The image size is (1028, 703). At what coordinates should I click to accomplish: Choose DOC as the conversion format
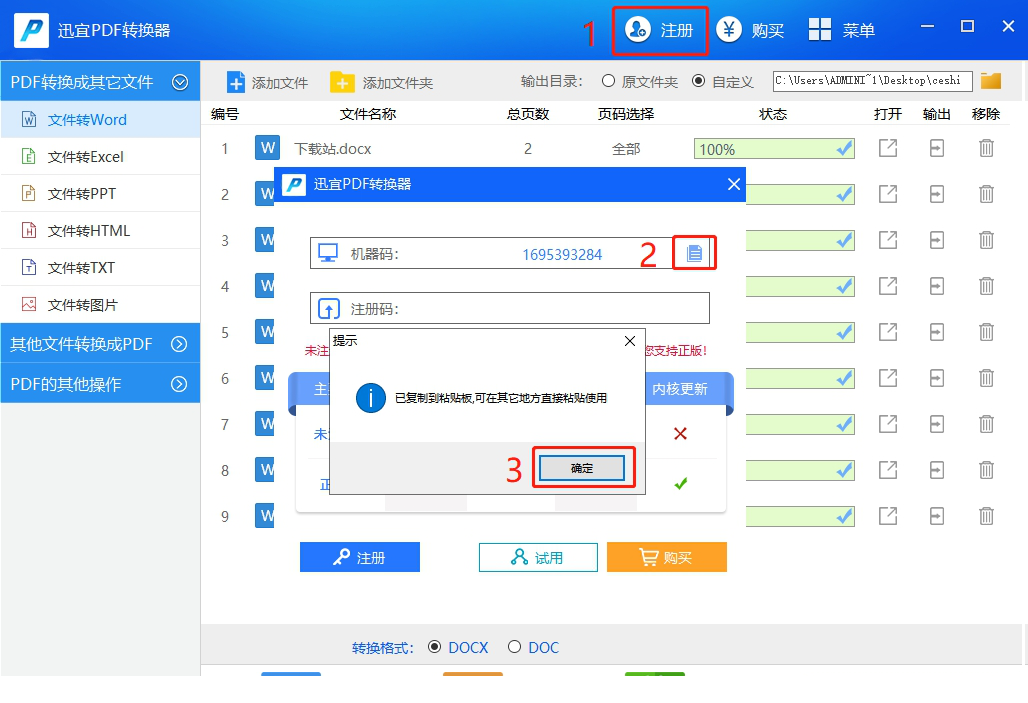point(516,647)
